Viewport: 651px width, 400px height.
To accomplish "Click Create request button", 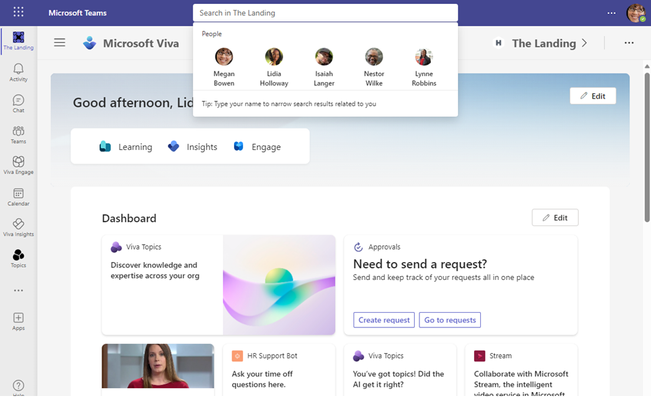I will (384, 320).
